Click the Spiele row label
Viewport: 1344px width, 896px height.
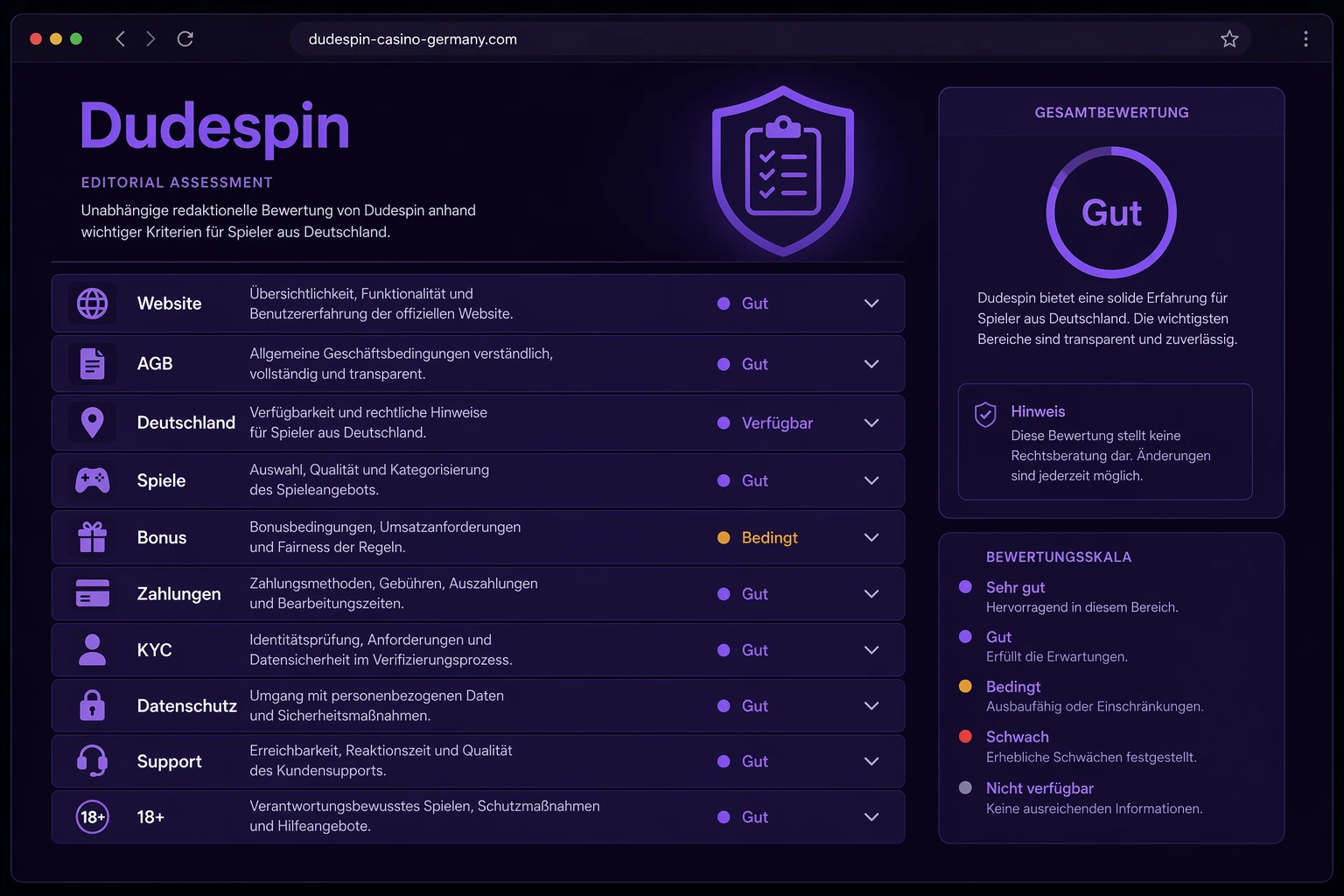pos(162,480)
